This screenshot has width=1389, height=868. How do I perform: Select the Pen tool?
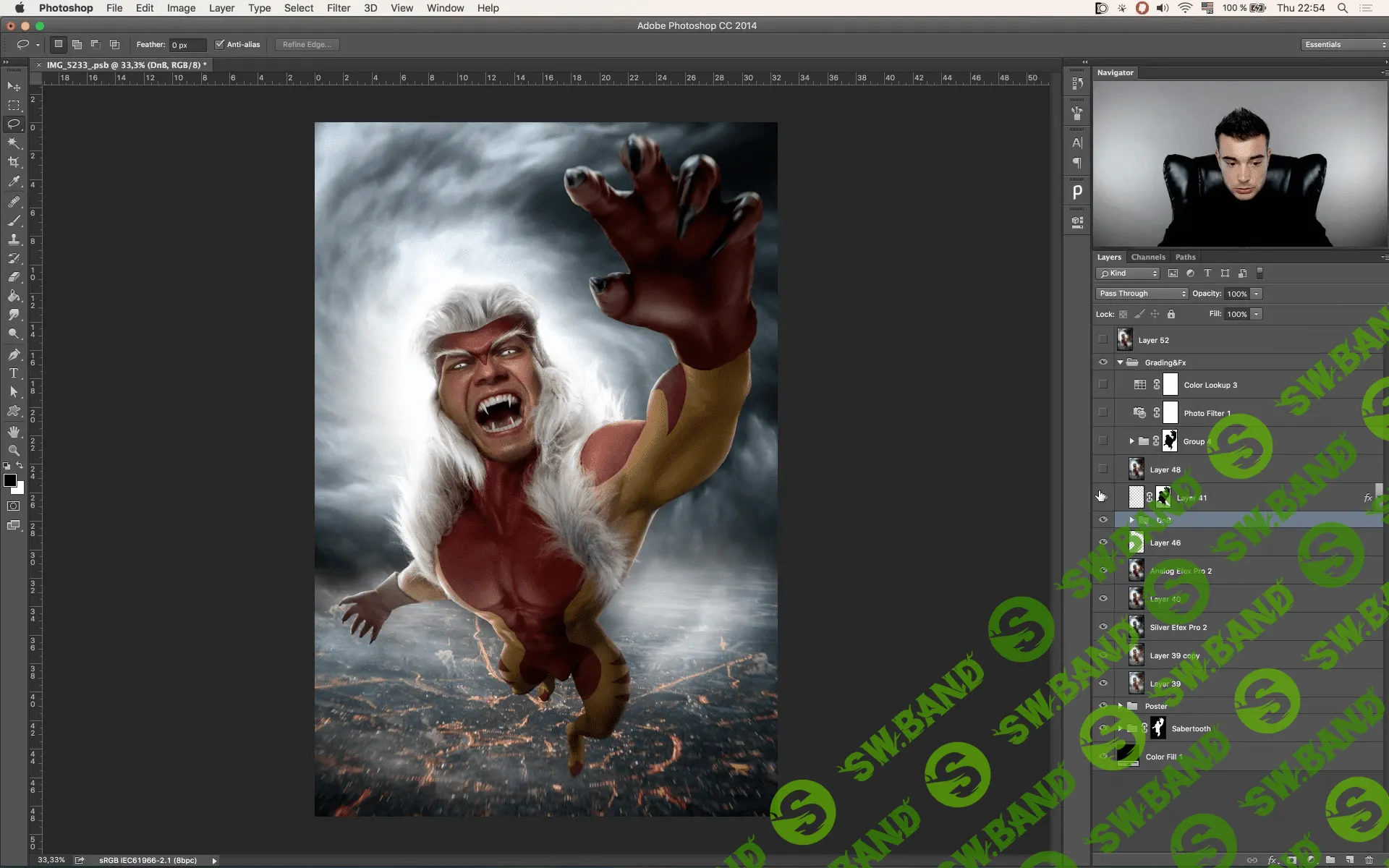click(x=14, y=354)
